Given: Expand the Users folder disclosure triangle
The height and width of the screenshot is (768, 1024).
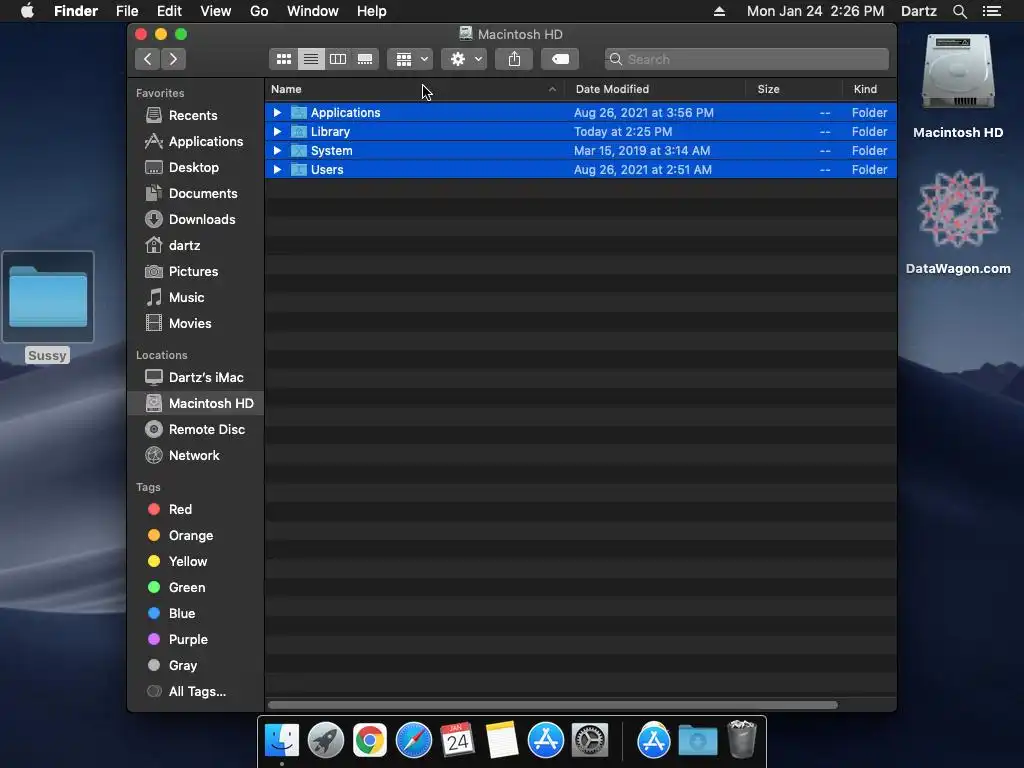Looking at the screenshot, I should [278, 169].
